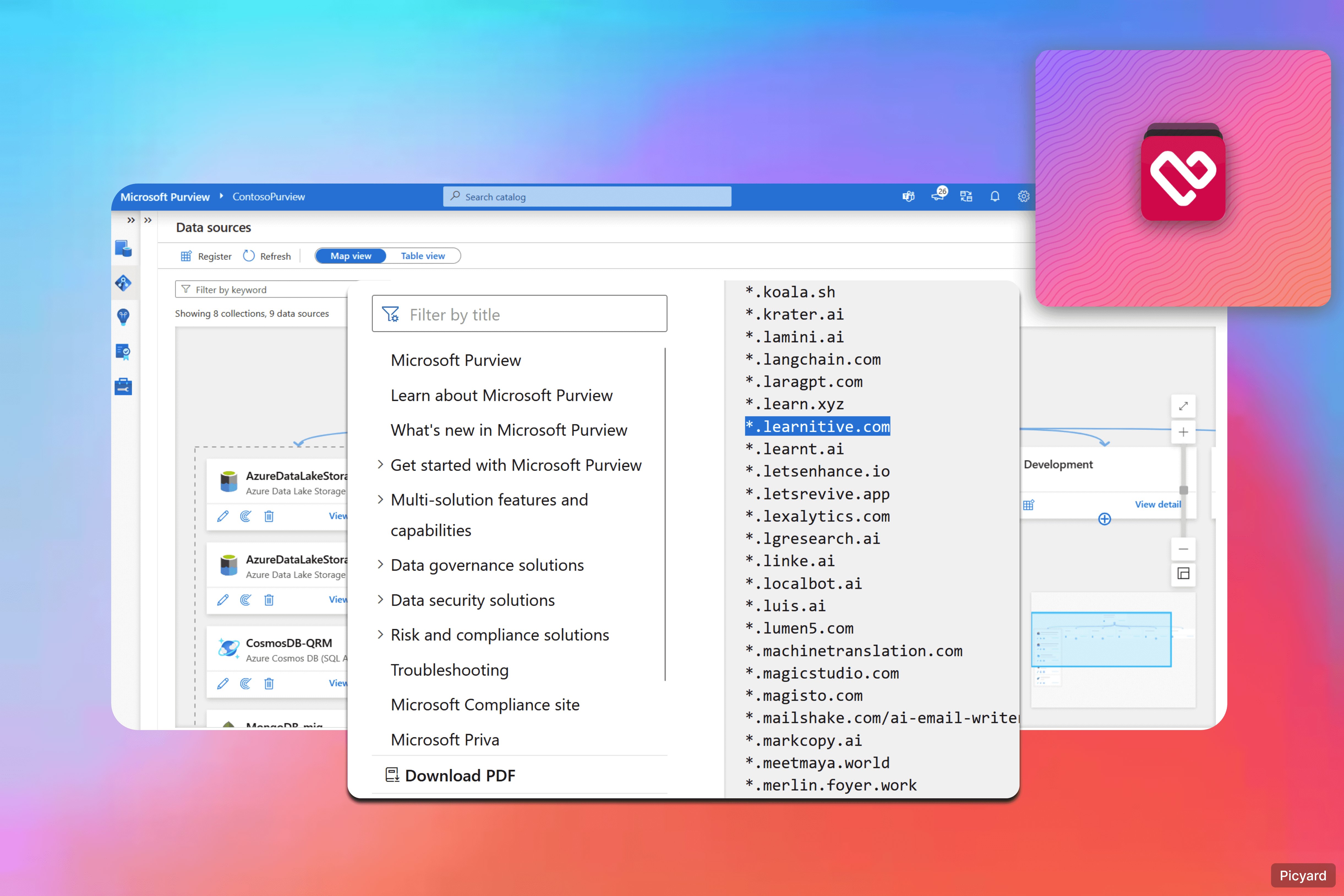Image resolution: width=1344 pixels, height=896 pixels.
Task: Expand Risk and compliance solutions
Action: click(381, 635)
